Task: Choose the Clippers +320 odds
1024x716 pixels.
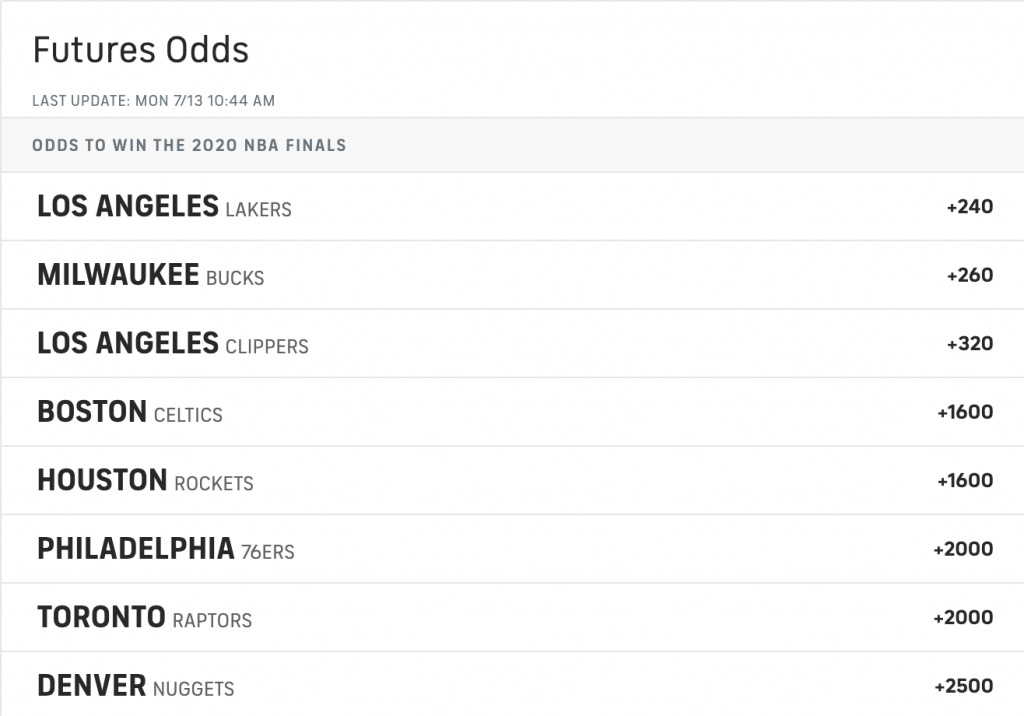Action: (x=970, y=344)
